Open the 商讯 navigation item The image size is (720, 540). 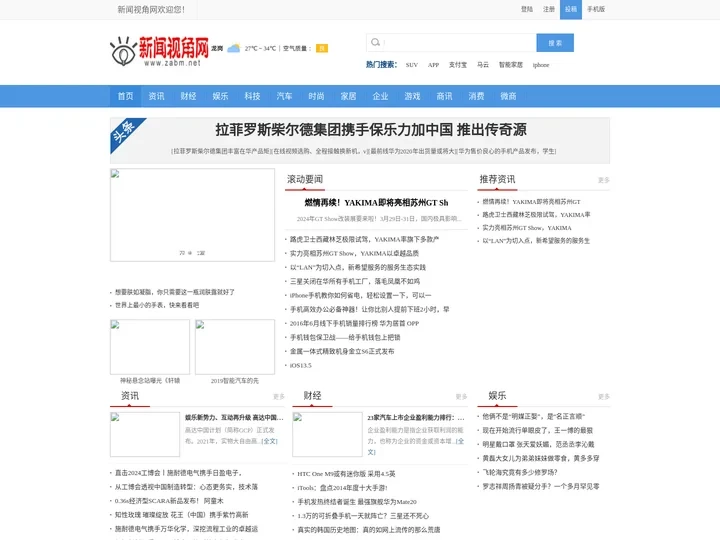[444, 96]
